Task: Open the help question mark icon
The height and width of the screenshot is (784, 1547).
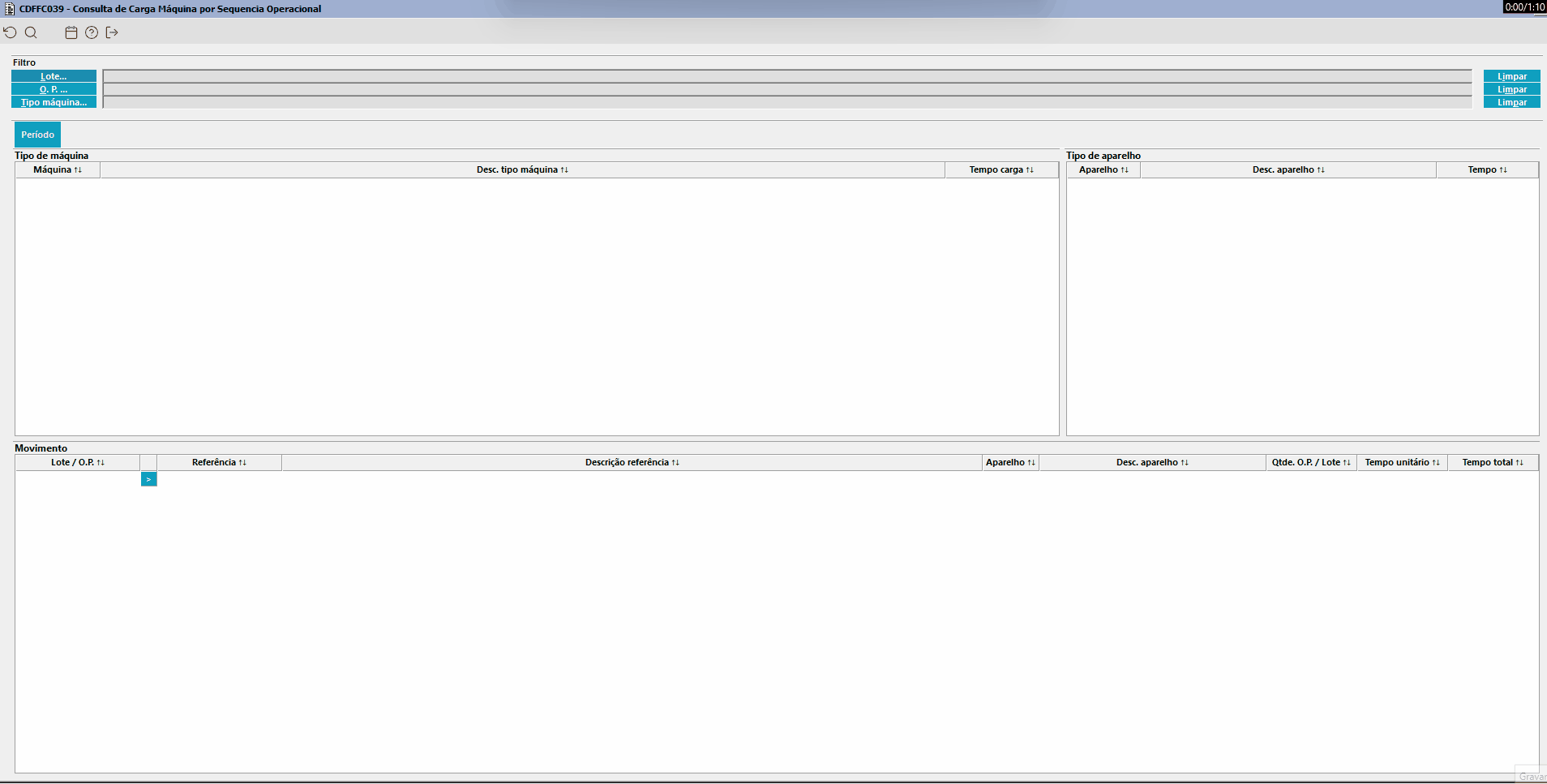Action: coord(92,32)
